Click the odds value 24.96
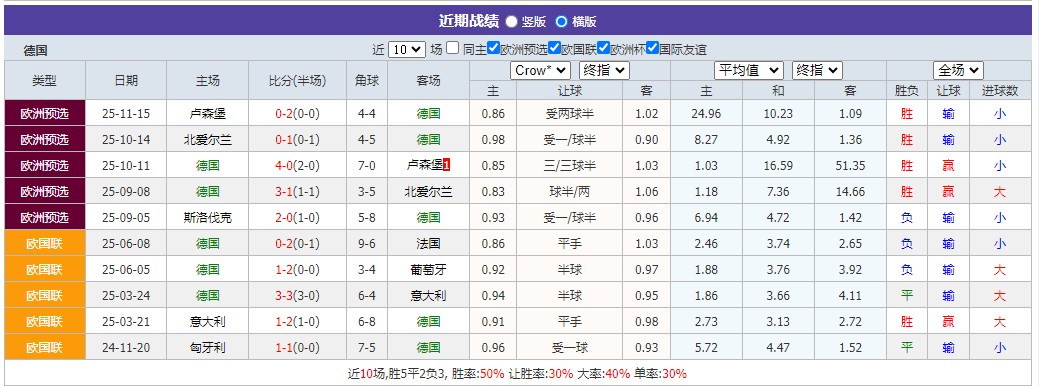 pos(706,113)
